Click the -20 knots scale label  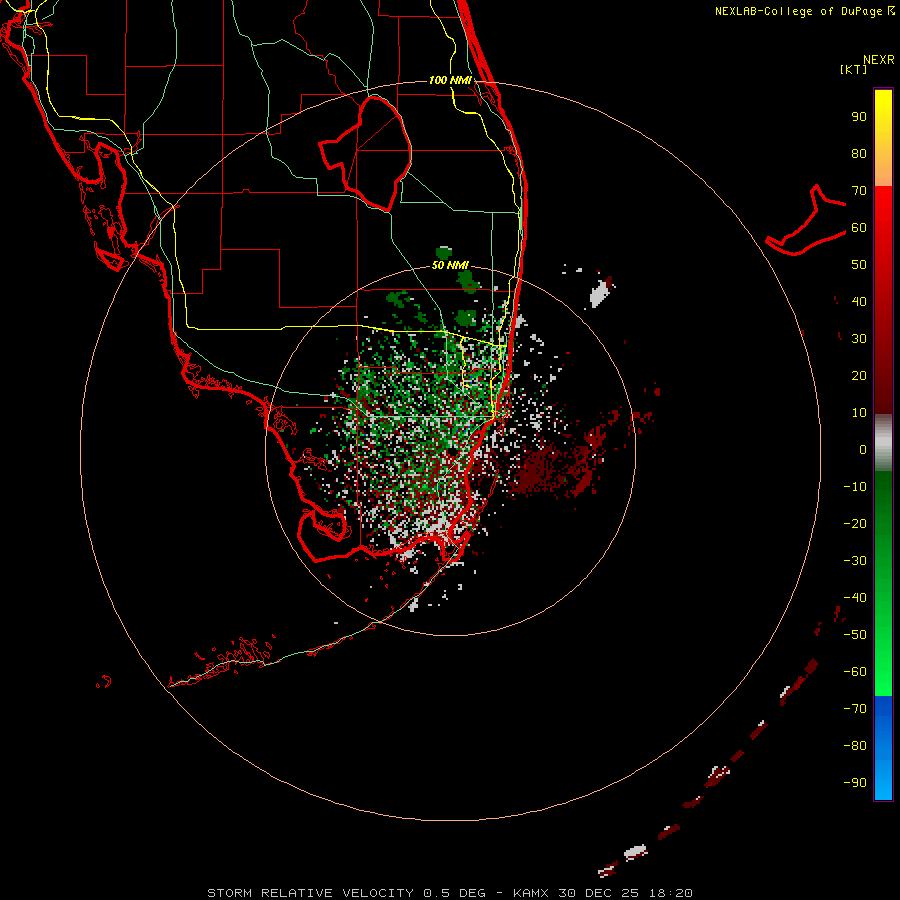855,524
